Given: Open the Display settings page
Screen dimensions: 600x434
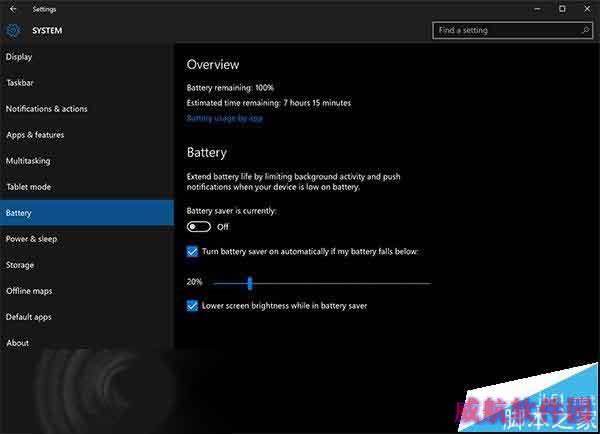Looking at the screenshot, I should (x=87, y=57).
